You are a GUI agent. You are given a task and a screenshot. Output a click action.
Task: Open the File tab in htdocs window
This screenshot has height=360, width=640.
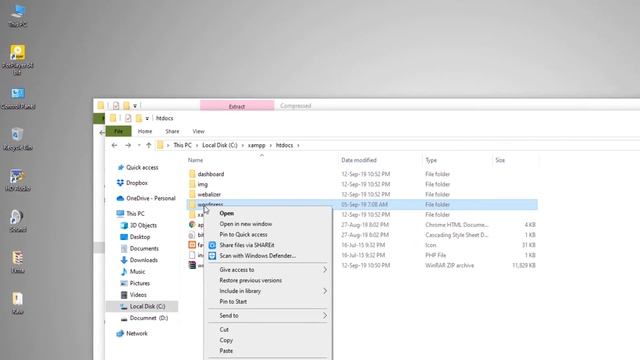point(118,131)
